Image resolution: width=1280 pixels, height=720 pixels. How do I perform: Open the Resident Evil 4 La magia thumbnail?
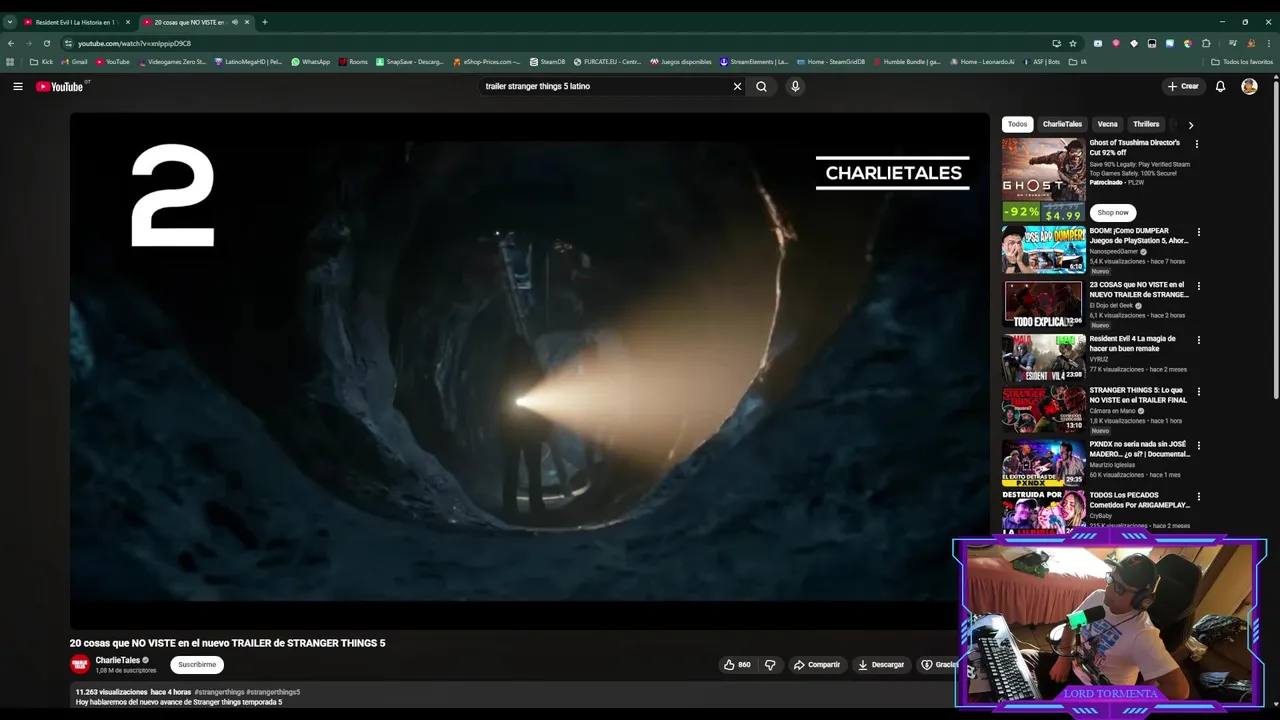1043,357
